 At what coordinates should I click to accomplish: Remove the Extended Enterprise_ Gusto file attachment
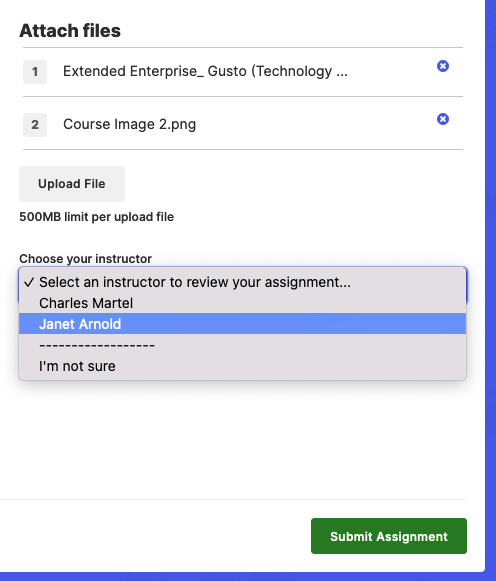pos(443,66)
